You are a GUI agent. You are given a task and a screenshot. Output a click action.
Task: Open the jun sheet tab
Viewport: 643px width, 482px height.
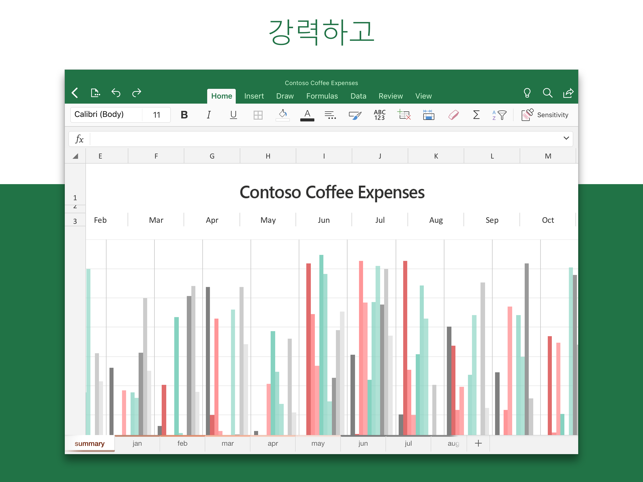tap(363, 443)
